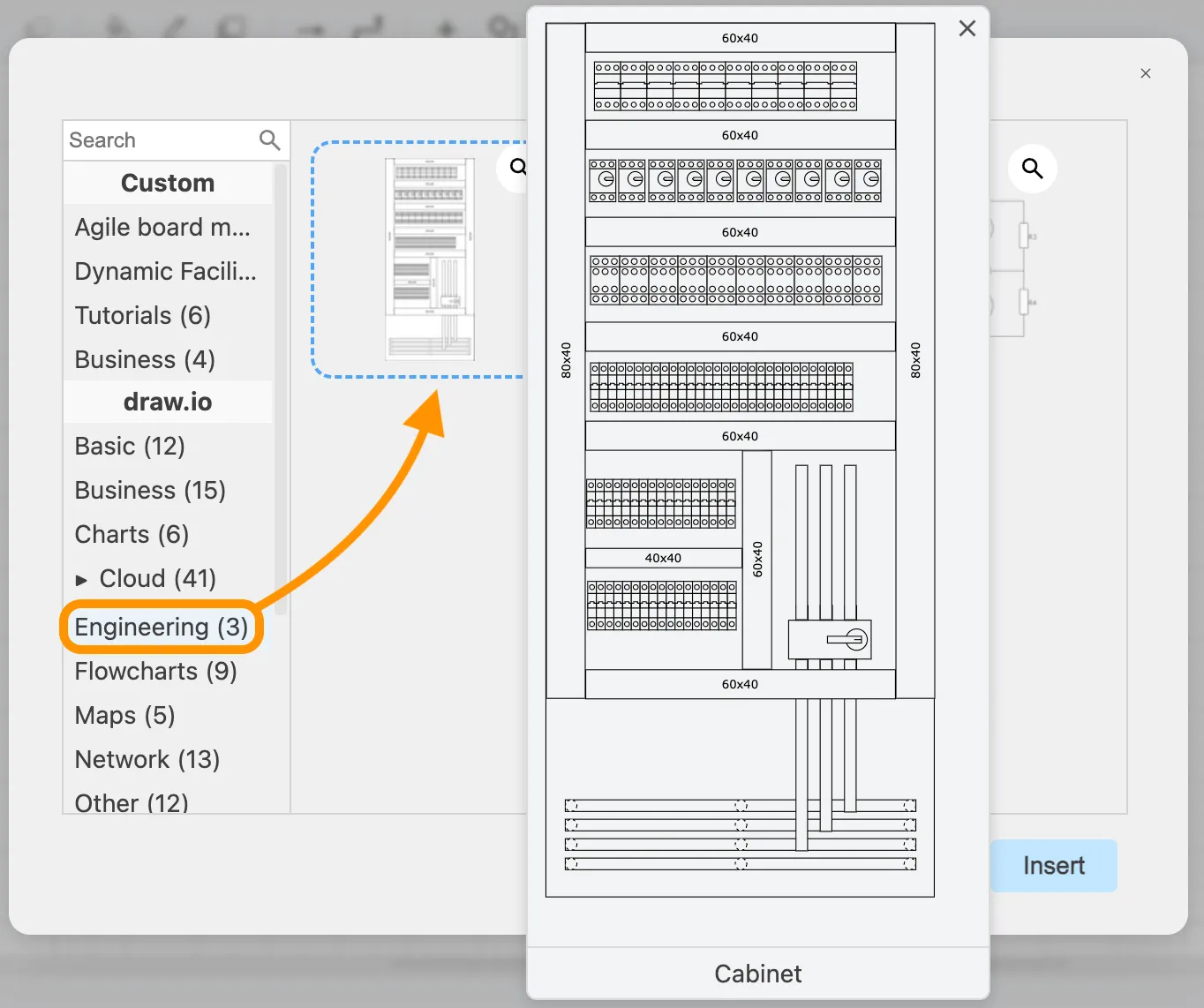The image size is (1204, 1008).
Task: Expand the Cloud (41) disclosure triangle
Action: 81,580
